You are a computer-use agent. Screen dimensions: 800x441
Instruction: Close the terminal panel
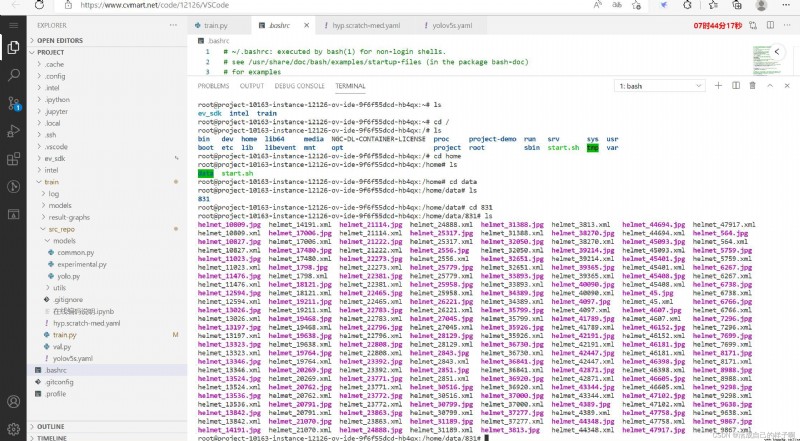point(787,86)
